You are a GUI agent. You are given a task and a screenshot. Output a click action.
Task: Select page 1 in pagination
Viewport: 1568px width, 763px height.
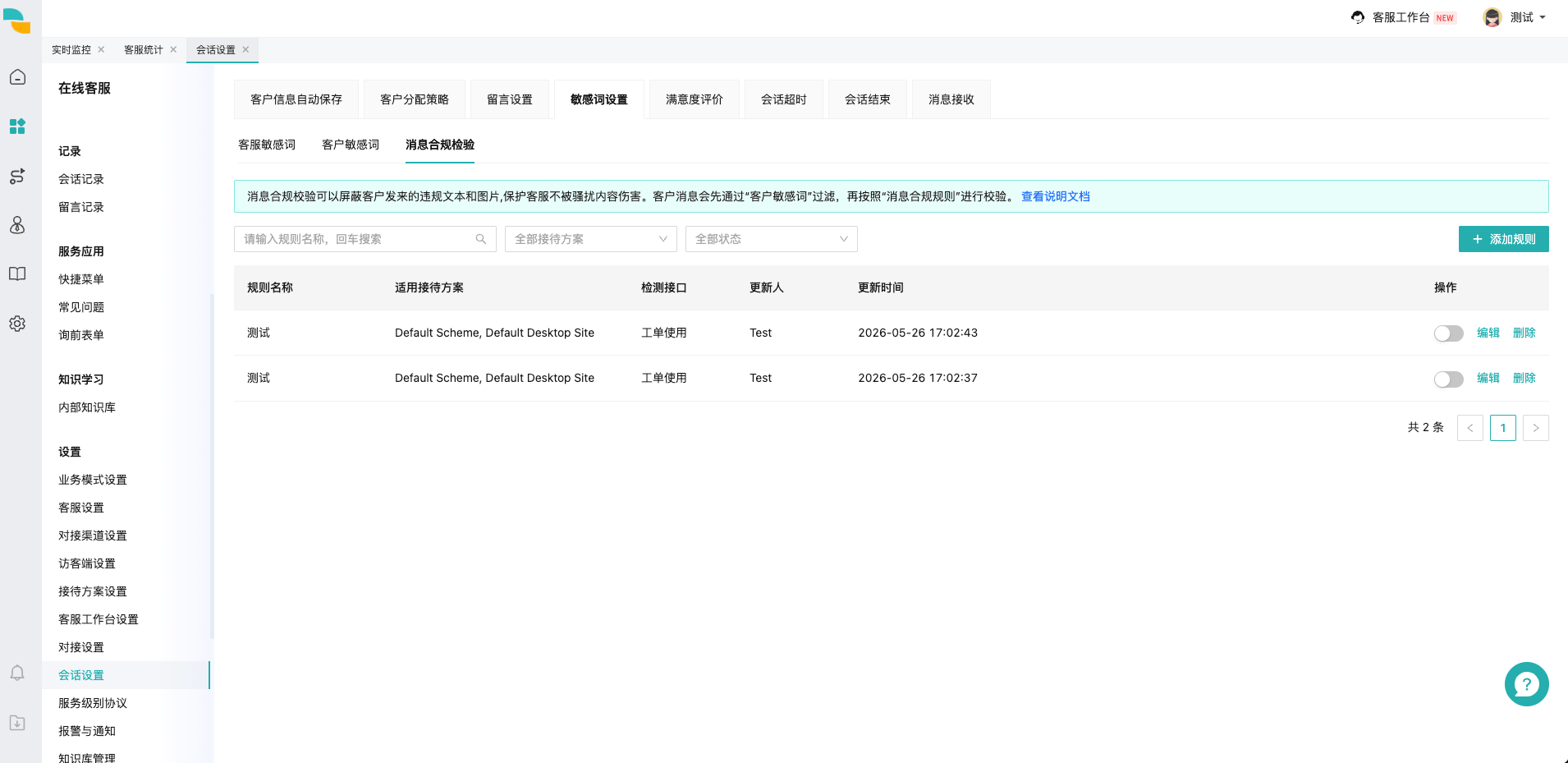[1503, 428]
